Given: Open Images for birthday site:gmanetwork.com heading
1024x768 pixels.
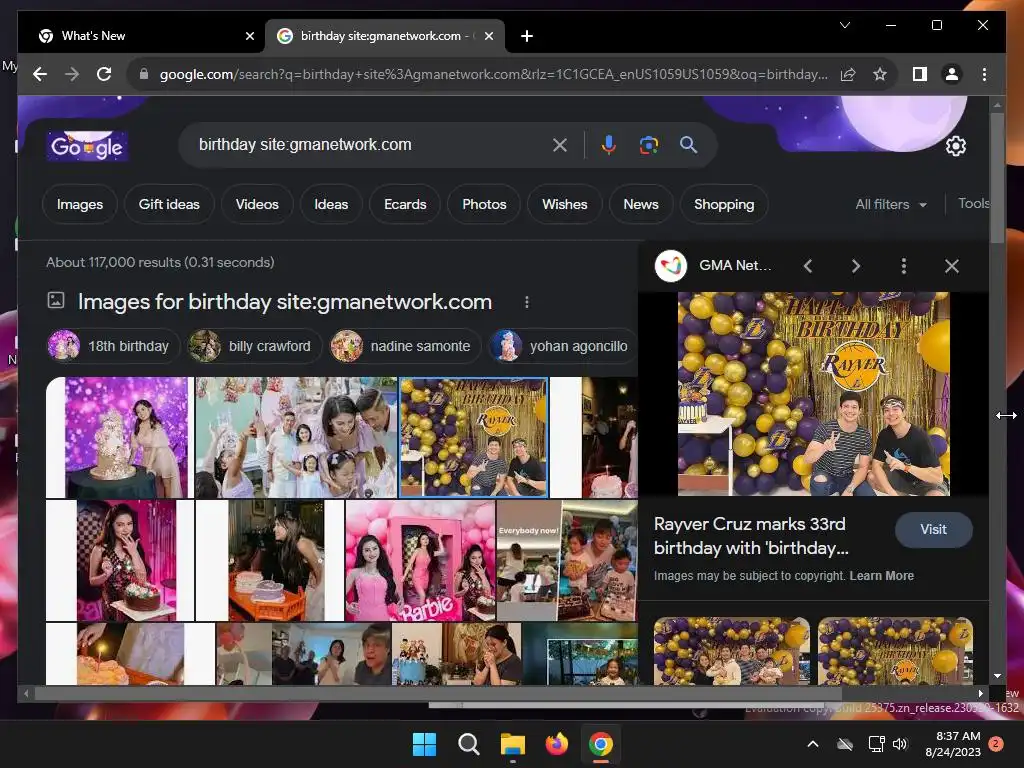Looking at the screenshot, I should tap(284, 302).
